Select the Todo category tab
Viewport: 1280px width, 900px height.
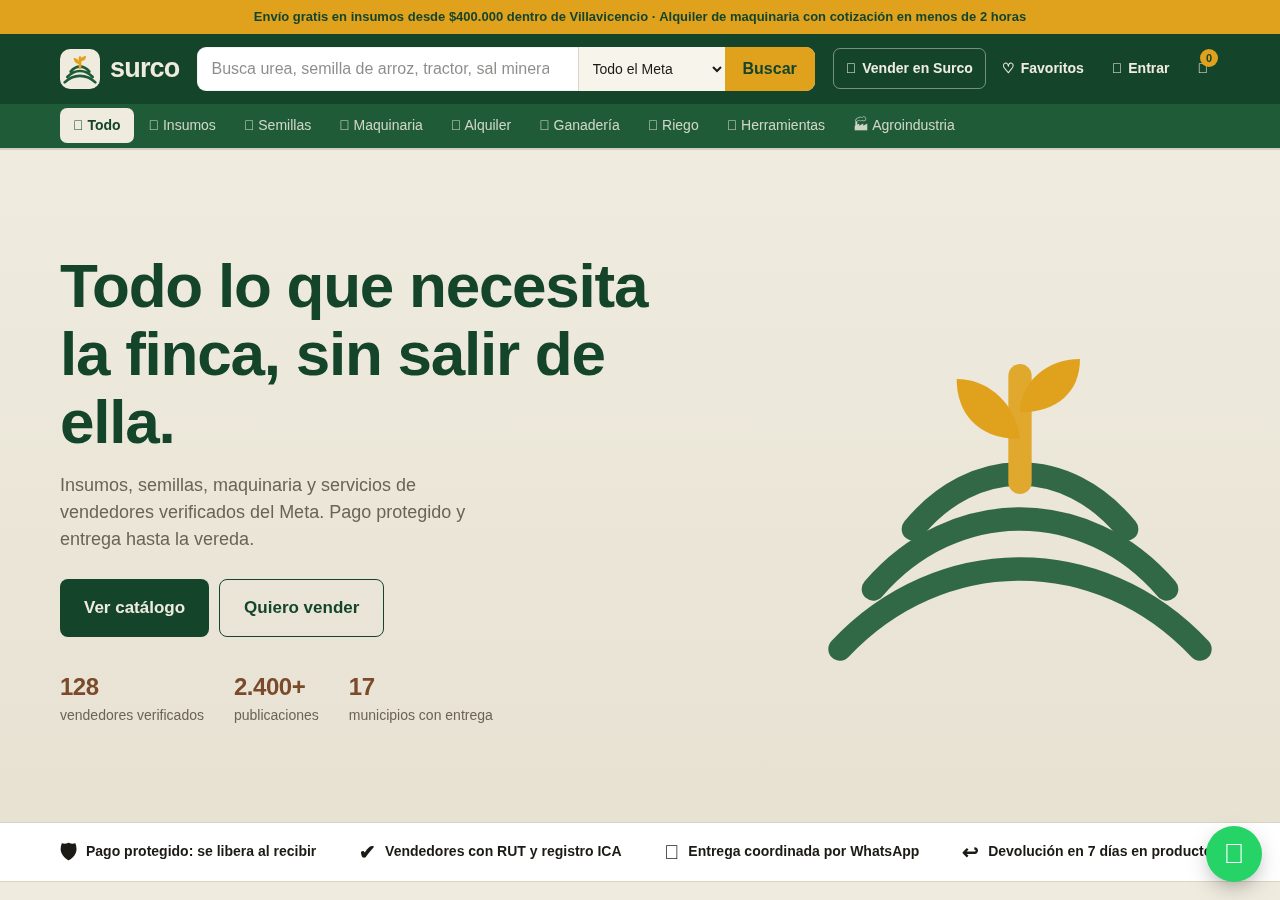pos(97,125)
